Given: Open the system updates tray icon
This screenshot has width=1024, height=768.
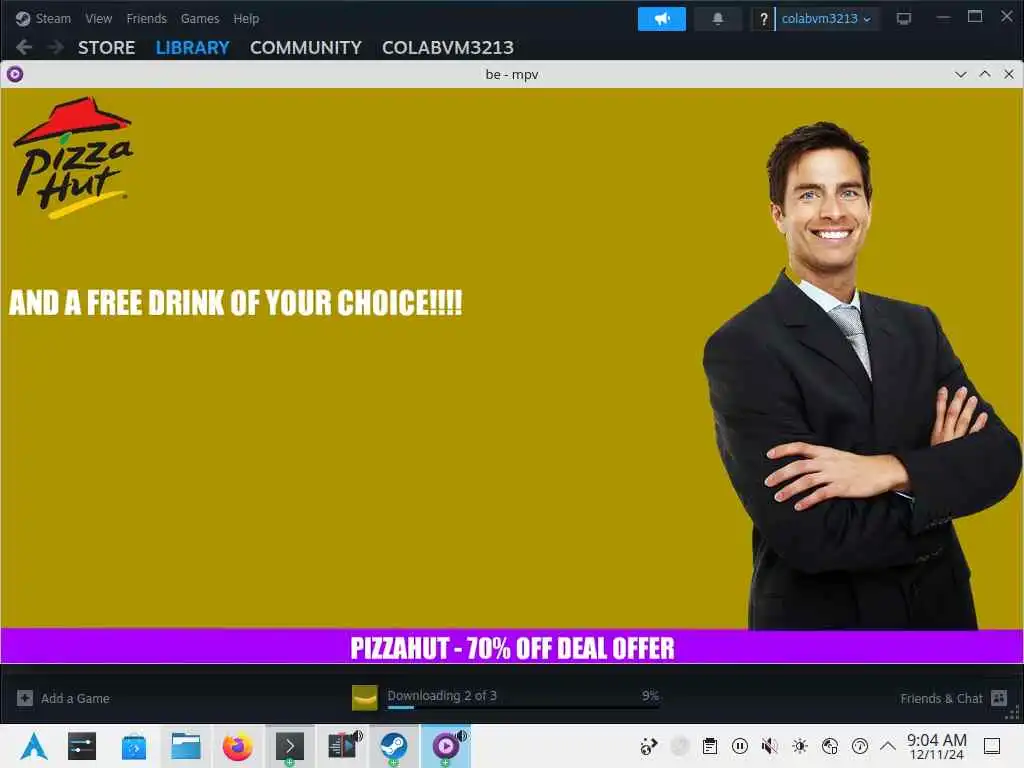Looking at the screenshot, I should (860, 746).
